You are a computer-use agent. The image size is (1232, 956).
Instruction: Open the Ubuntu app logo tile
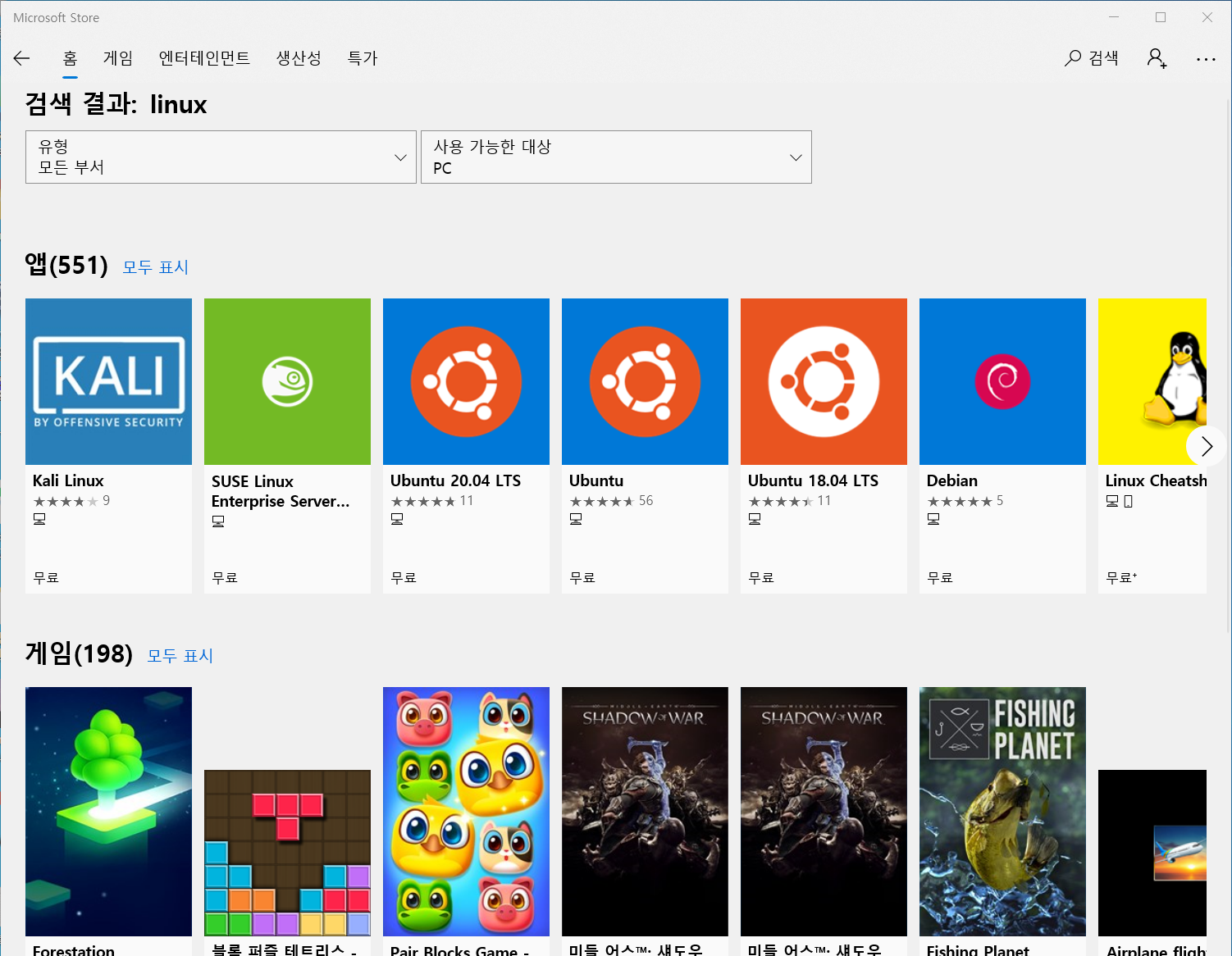(645, 381)
